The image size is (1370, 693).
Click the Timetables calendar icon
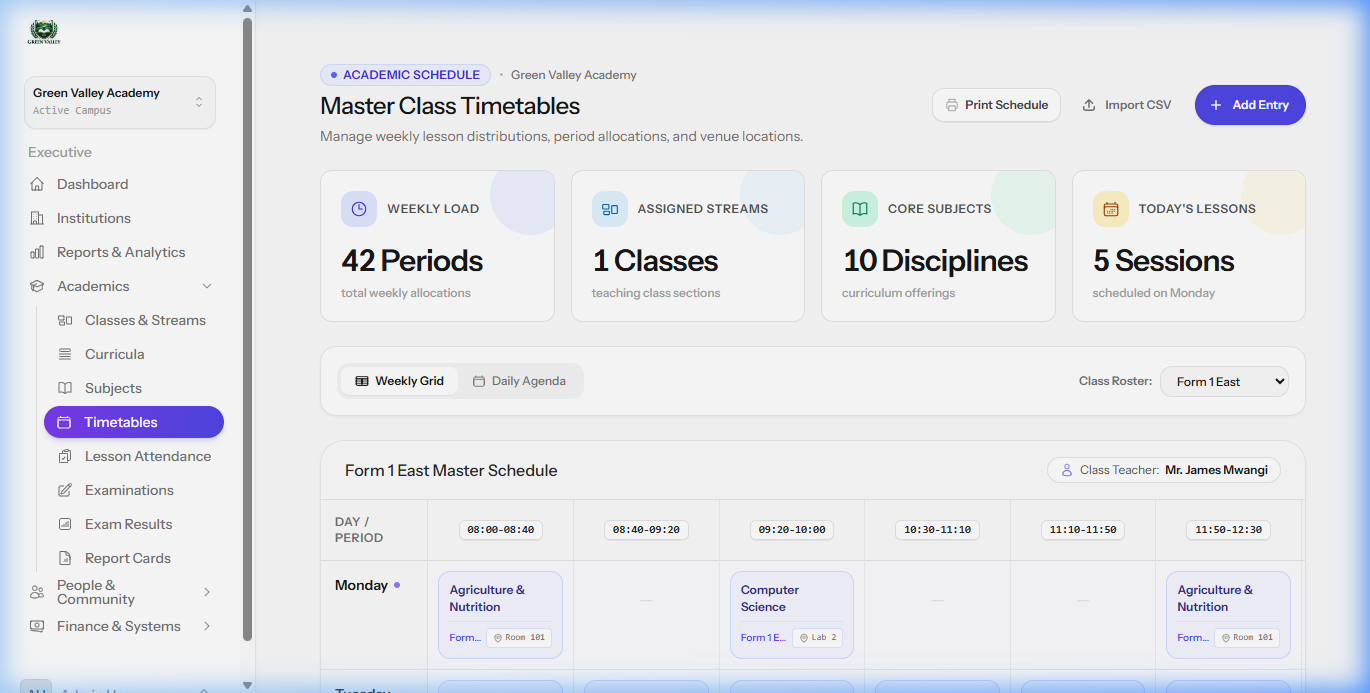click(x=64, y=422)
